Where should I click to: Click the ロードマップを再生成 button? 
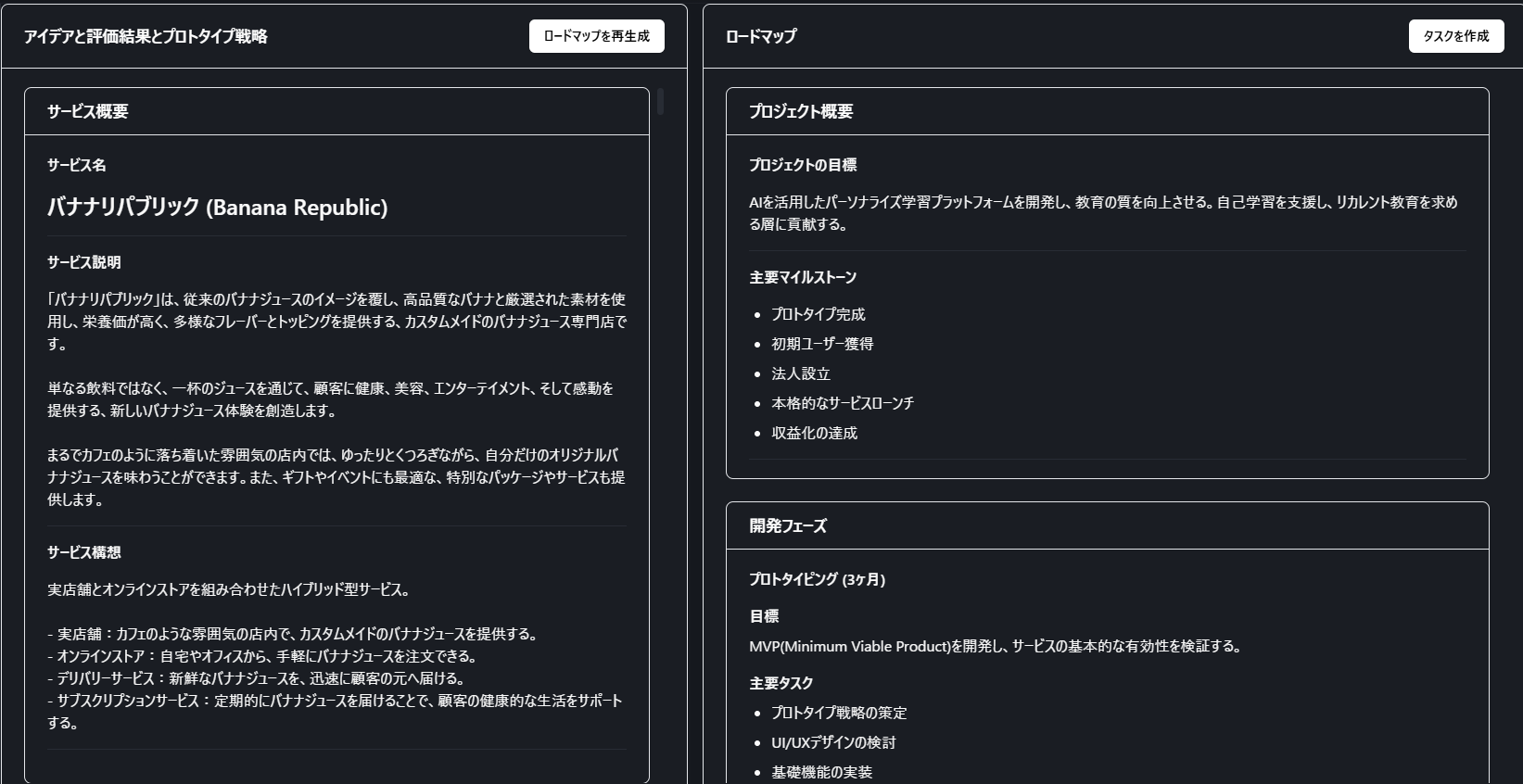(x=596, y=36)
